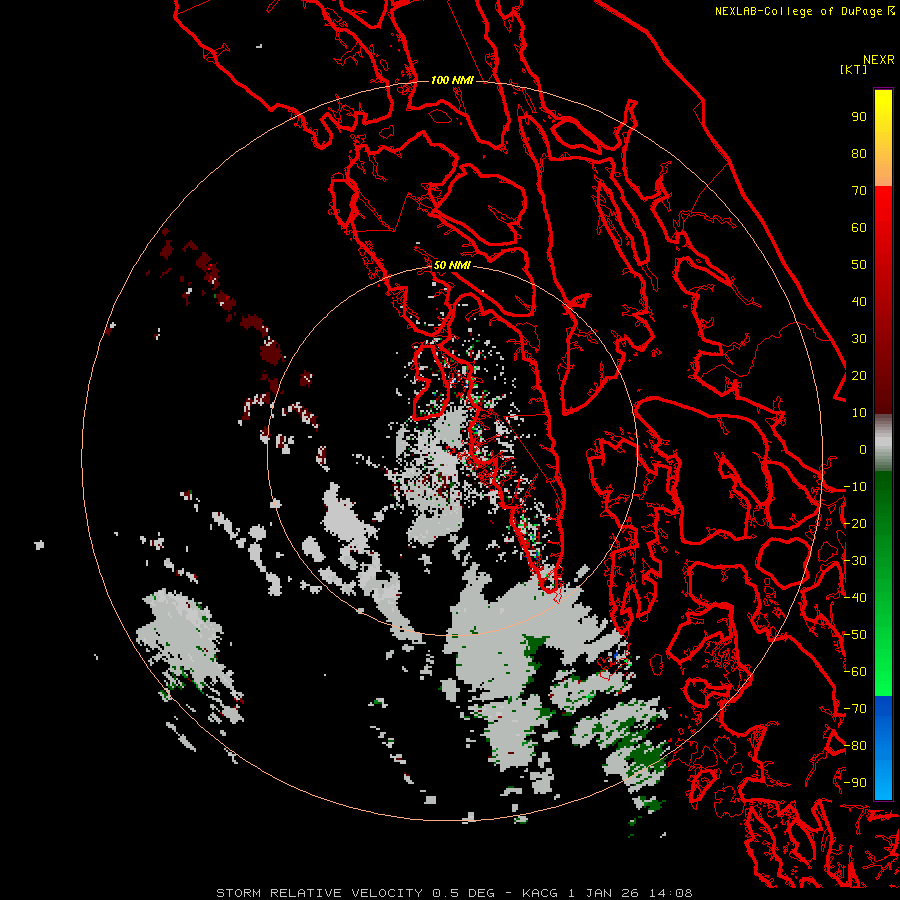Click the KACG radar site identifier
The width and height of the screenshot is (900, 900).
[x=540, y=893]
